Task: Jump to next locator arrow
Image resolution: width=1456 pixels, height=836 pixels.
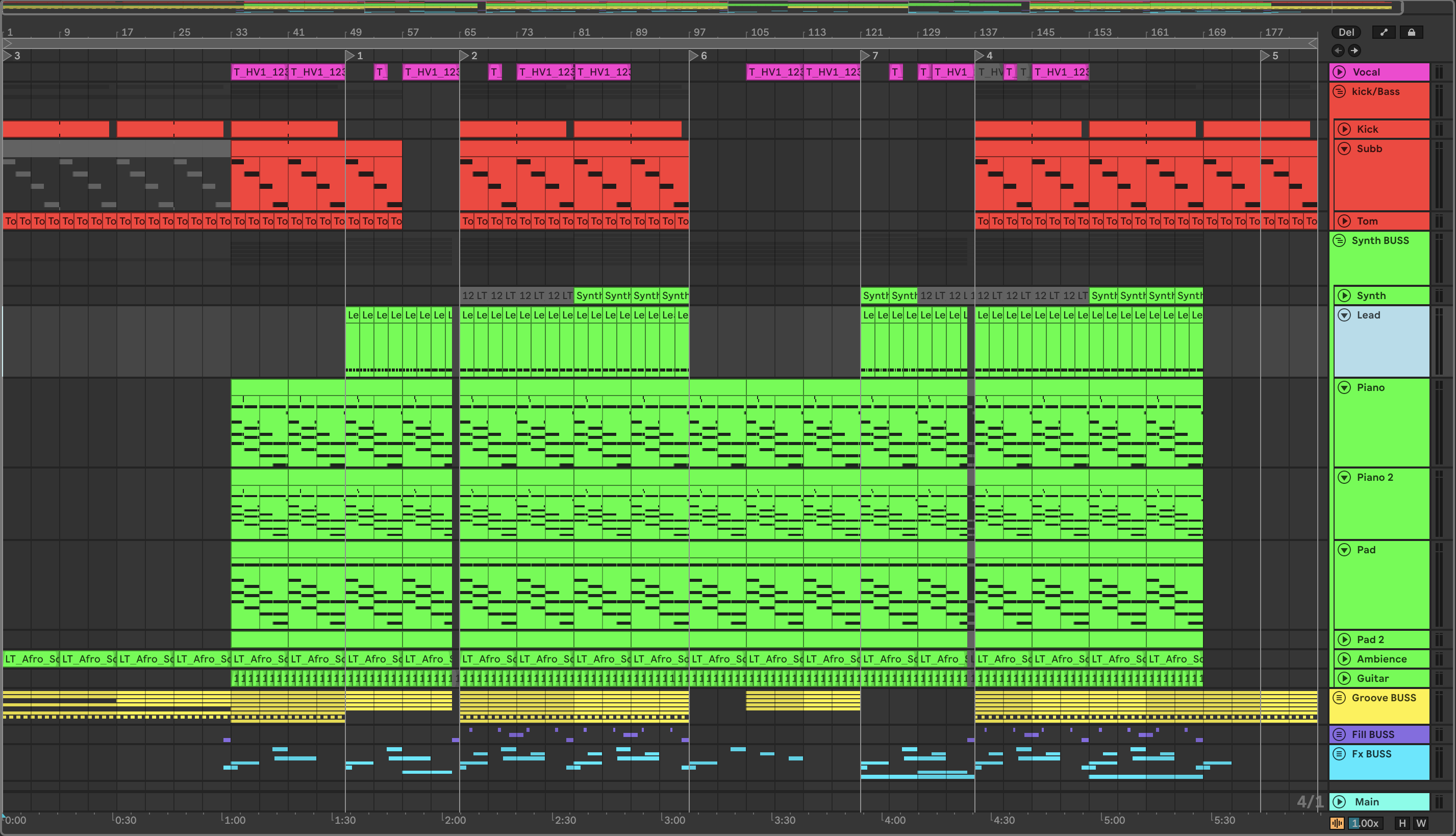Action: point(1354,51)
